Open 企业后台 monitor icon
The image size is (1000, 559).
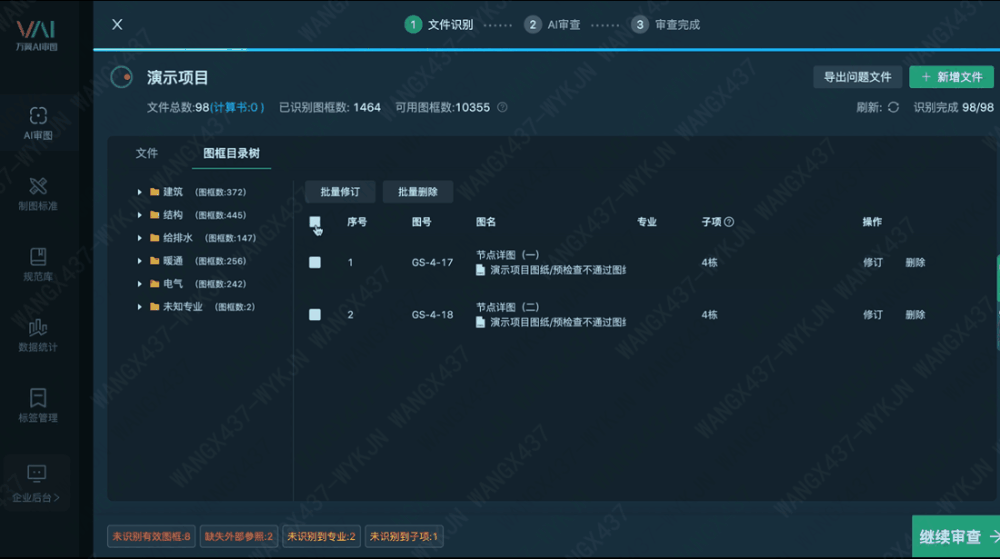click(x=37, y=473)
